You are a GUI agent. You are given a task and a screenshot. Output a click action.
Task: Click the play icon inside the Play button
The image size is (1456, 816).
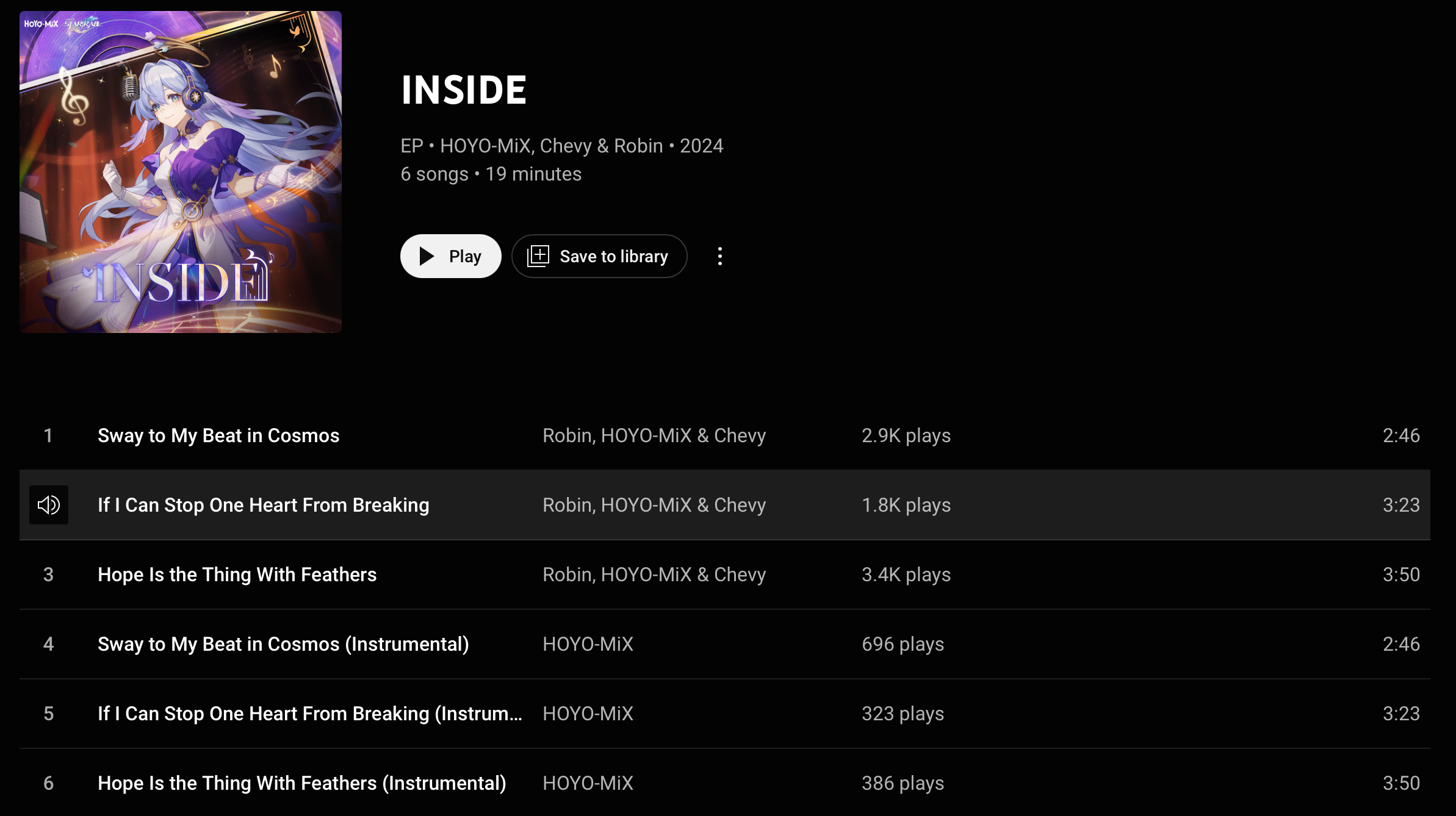pyautogui.click(x=425, y=256)
